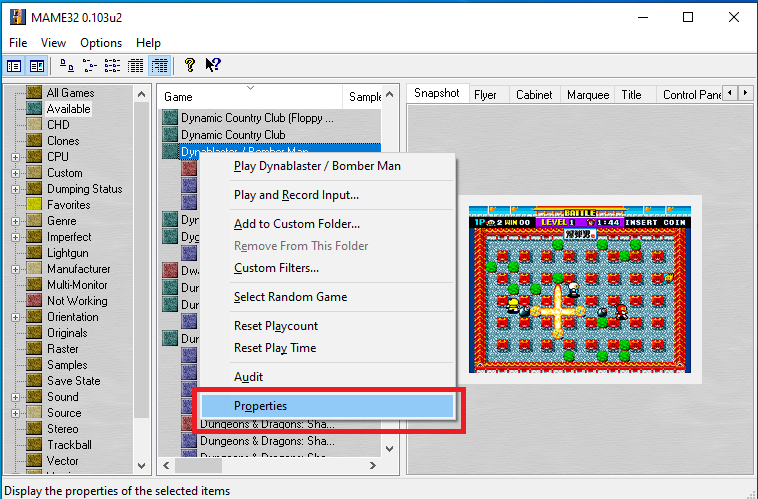Viewport: 758px width, 499px height.
Task: Open the View menu
Action: pyautogui.click(x=53, y=43)
